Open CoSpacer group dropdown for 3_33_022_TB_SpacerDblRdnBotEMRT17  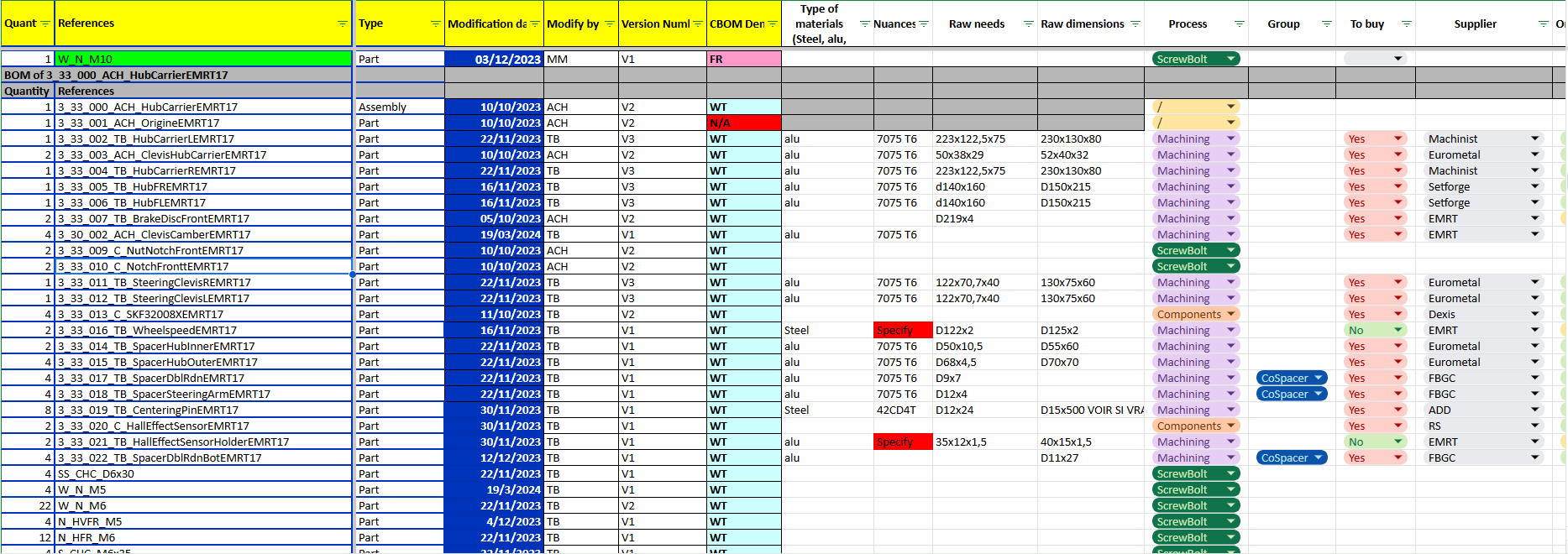coord(1318,457)
